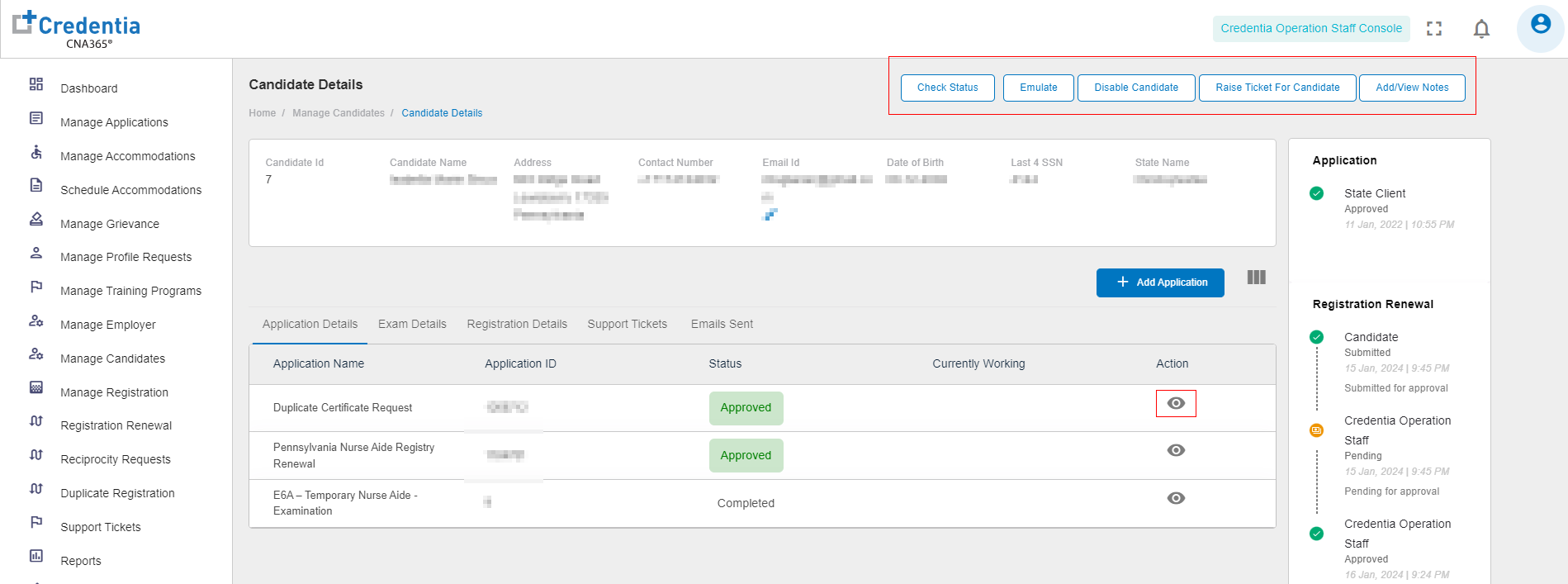This screenshot has width=1568, height=584.
Task: Click Disable Candidate button
Action: point(1136,88)
